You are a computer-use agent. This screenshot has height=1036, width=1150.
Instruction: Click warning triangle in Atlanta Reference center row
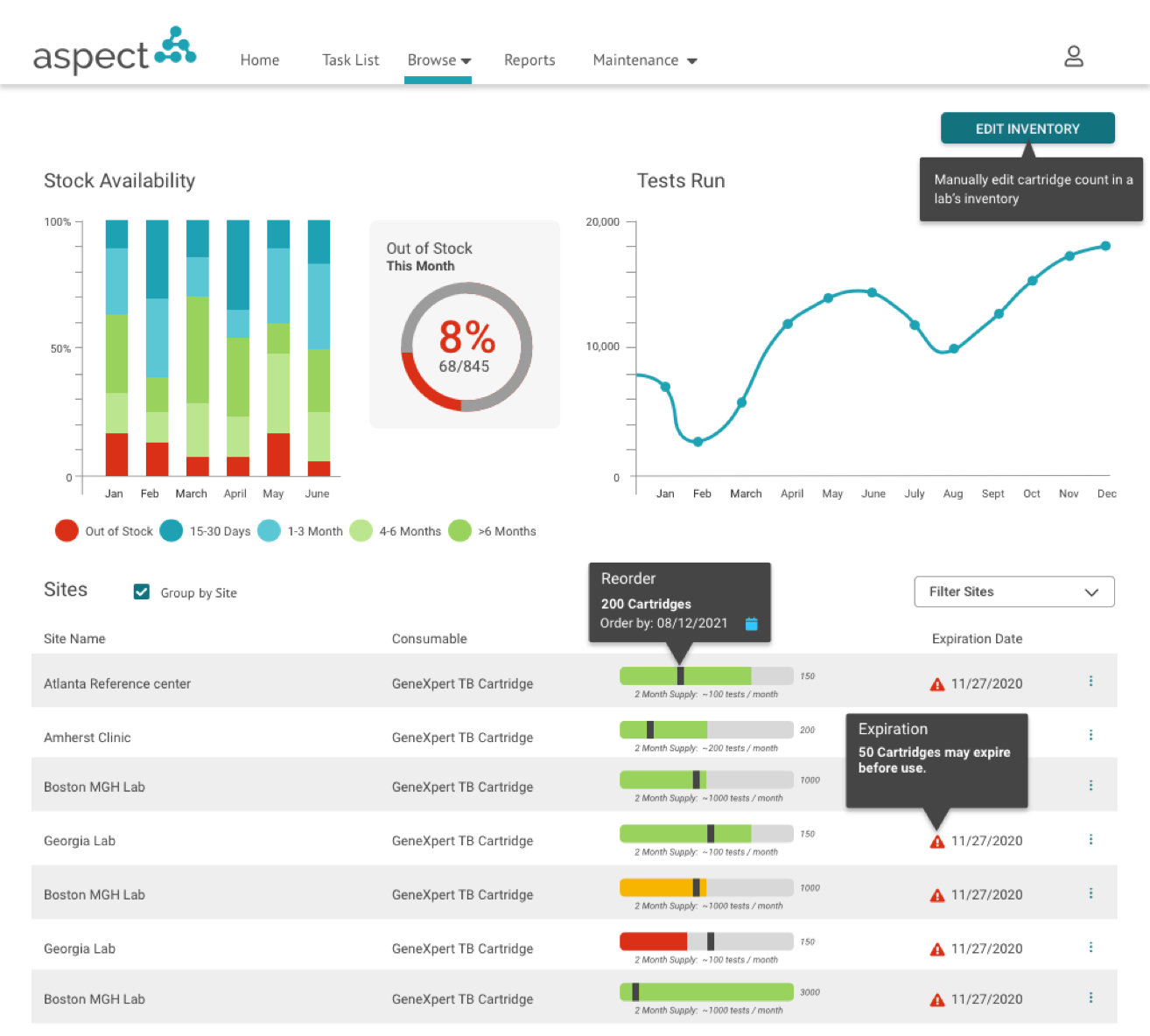tap(937, 684)
